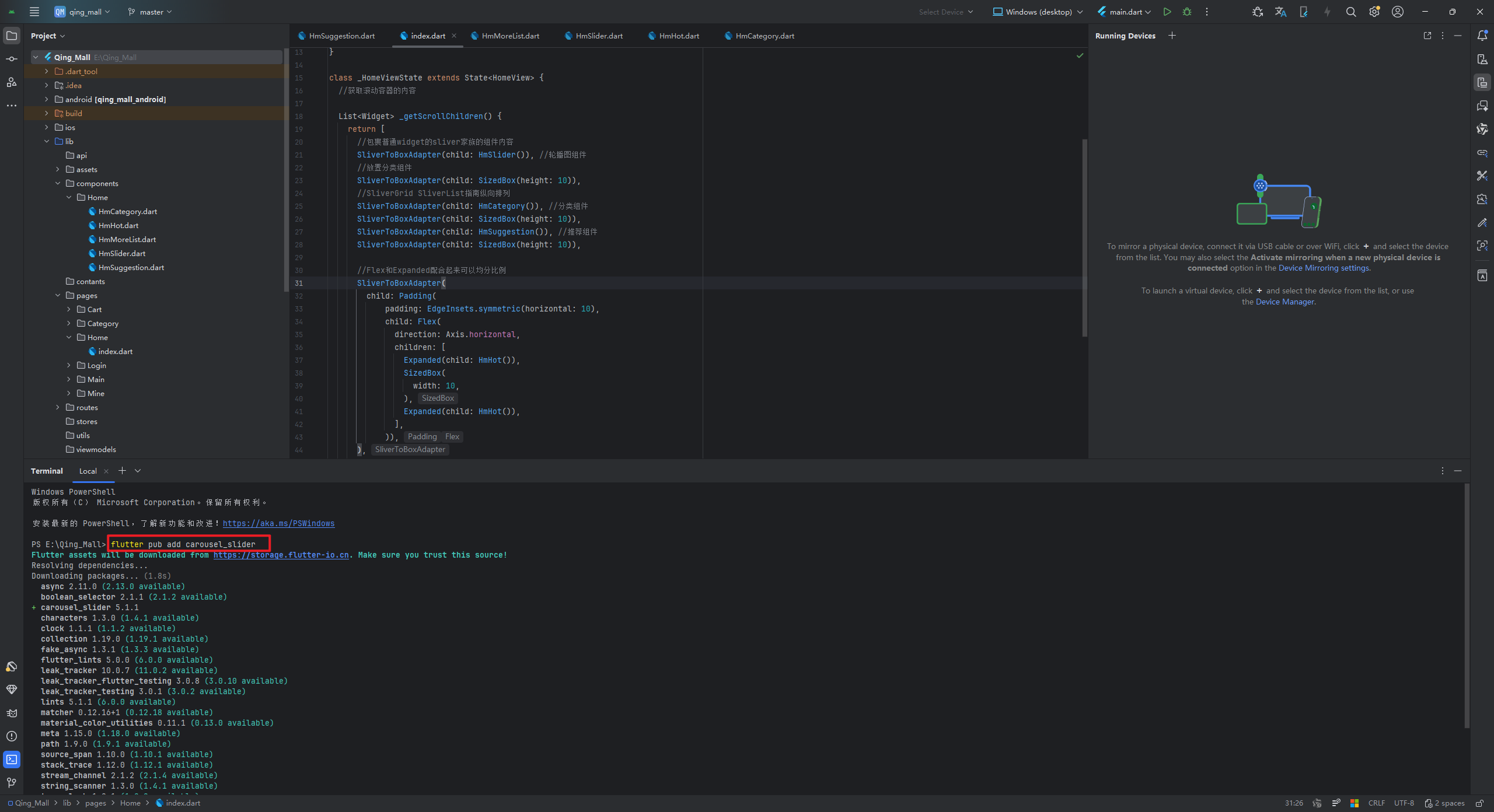Switch to the HmSlider.dart editor tab
Screen dimensions: 1494x812
pyautogui.click(x=599, y=36)
